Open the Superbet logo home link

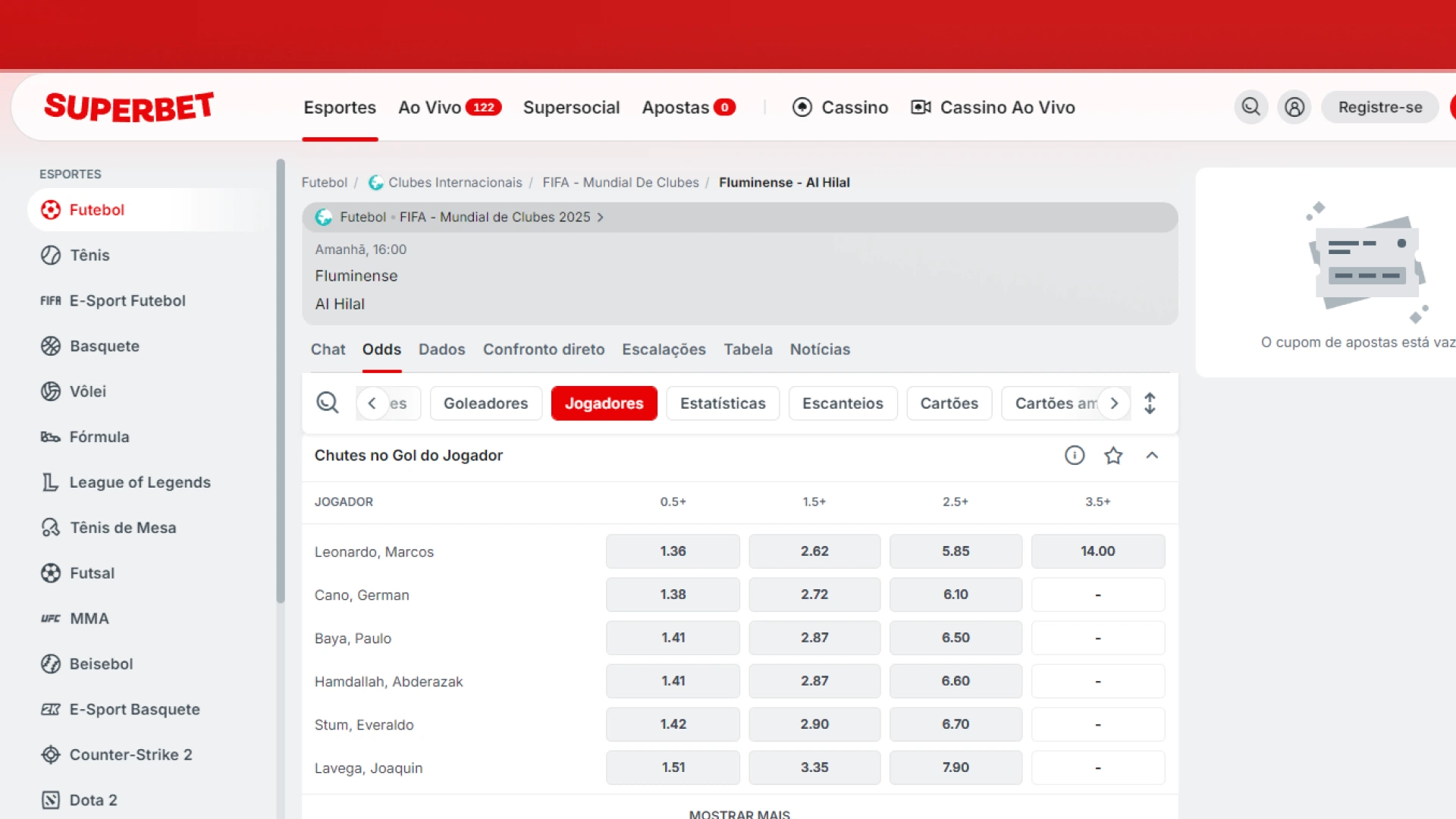point(129,107)
